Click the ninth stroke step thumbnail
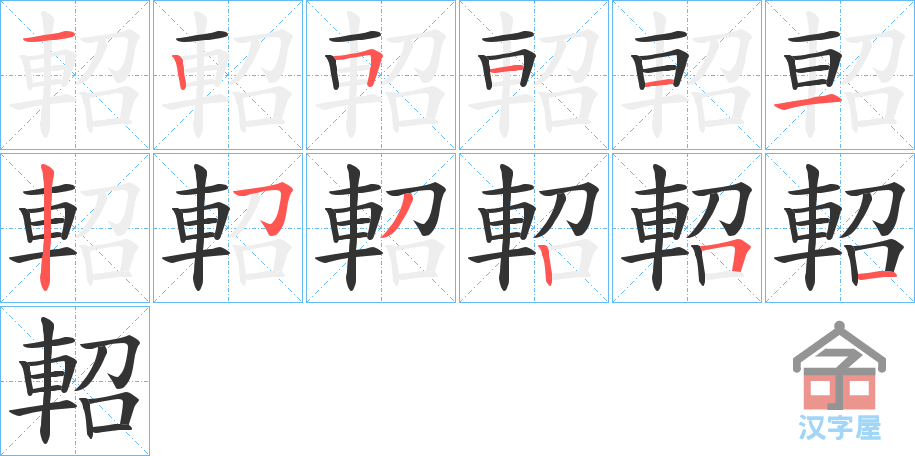Viewport: 915px width, 456px height. [x=381, y=228]
